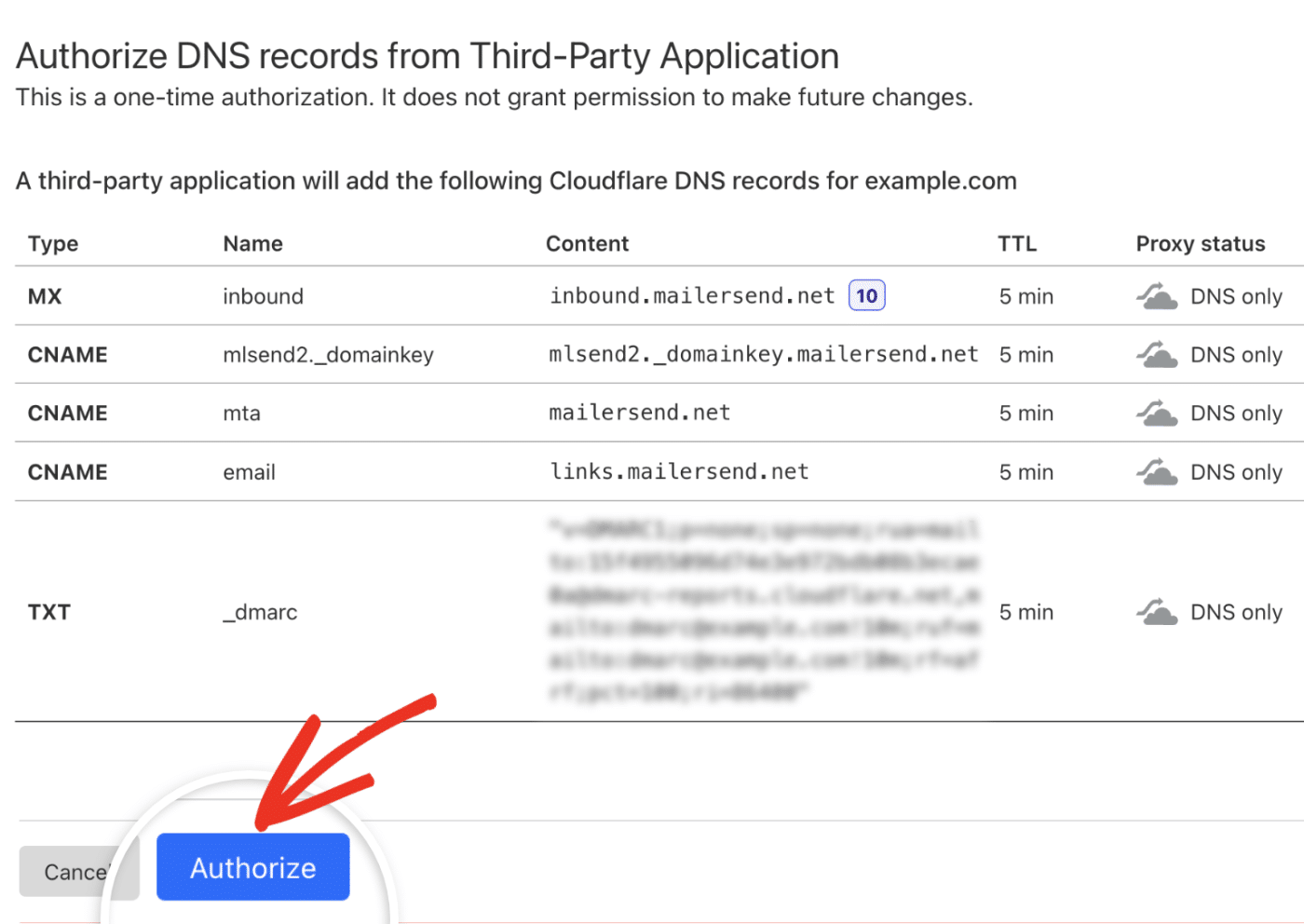Select the name cell 'email'
This screenshot has width=1304, height=924.
coord(249,472)
